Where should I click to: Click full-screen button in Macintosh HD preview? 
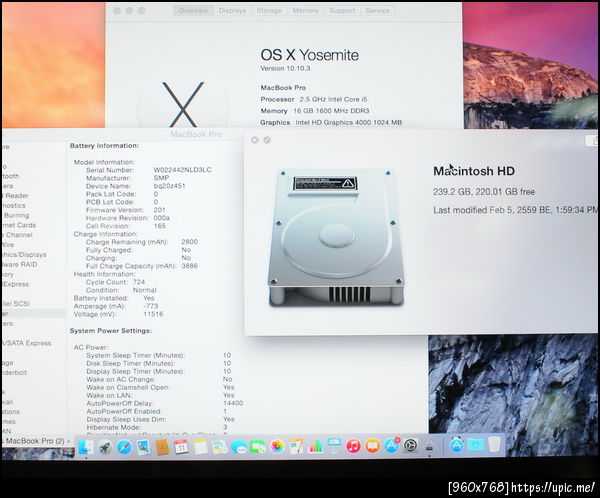[x=267, y=140]
